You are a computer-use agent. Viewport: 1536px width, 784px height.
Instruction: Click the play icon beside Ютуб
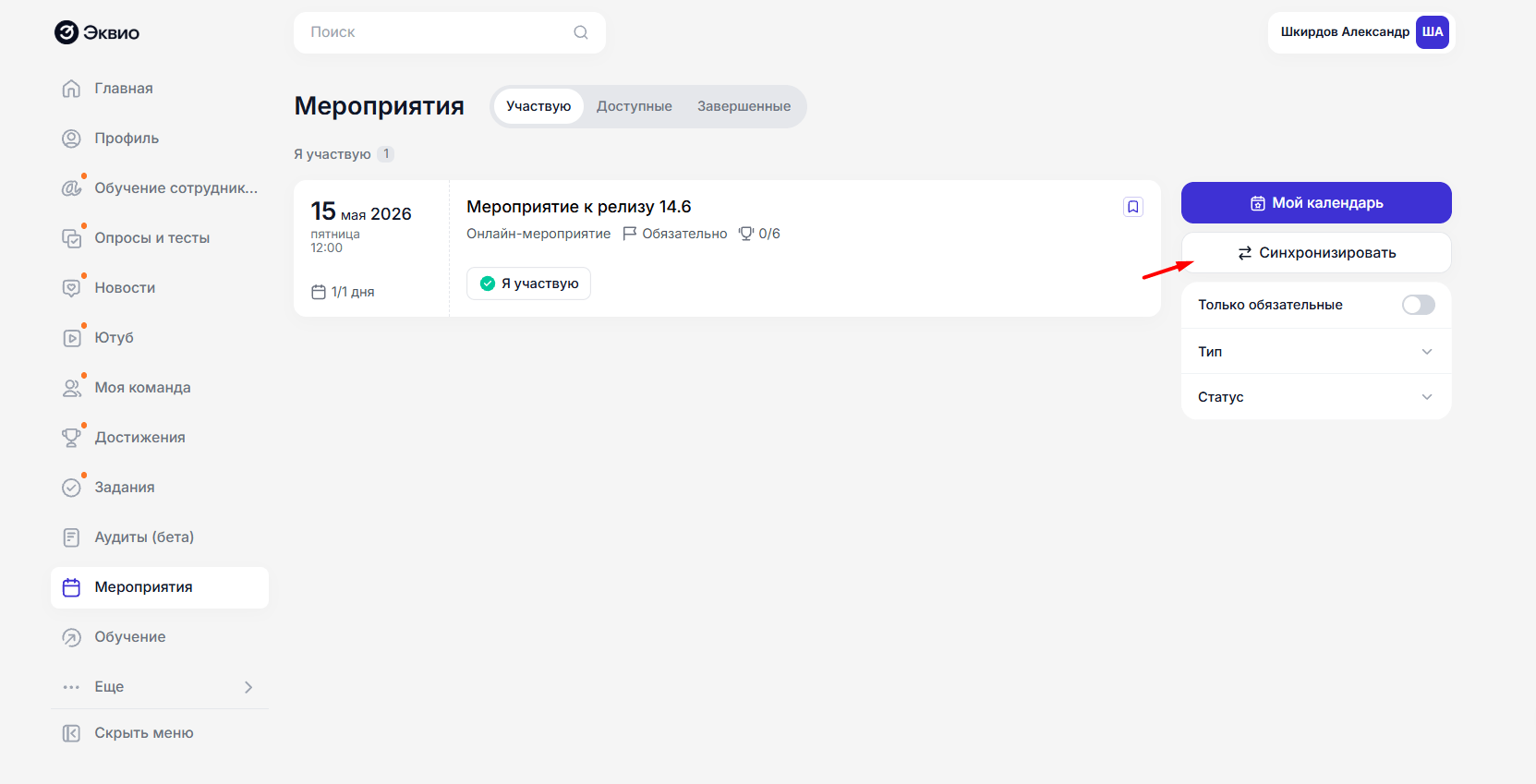(71, 338)
